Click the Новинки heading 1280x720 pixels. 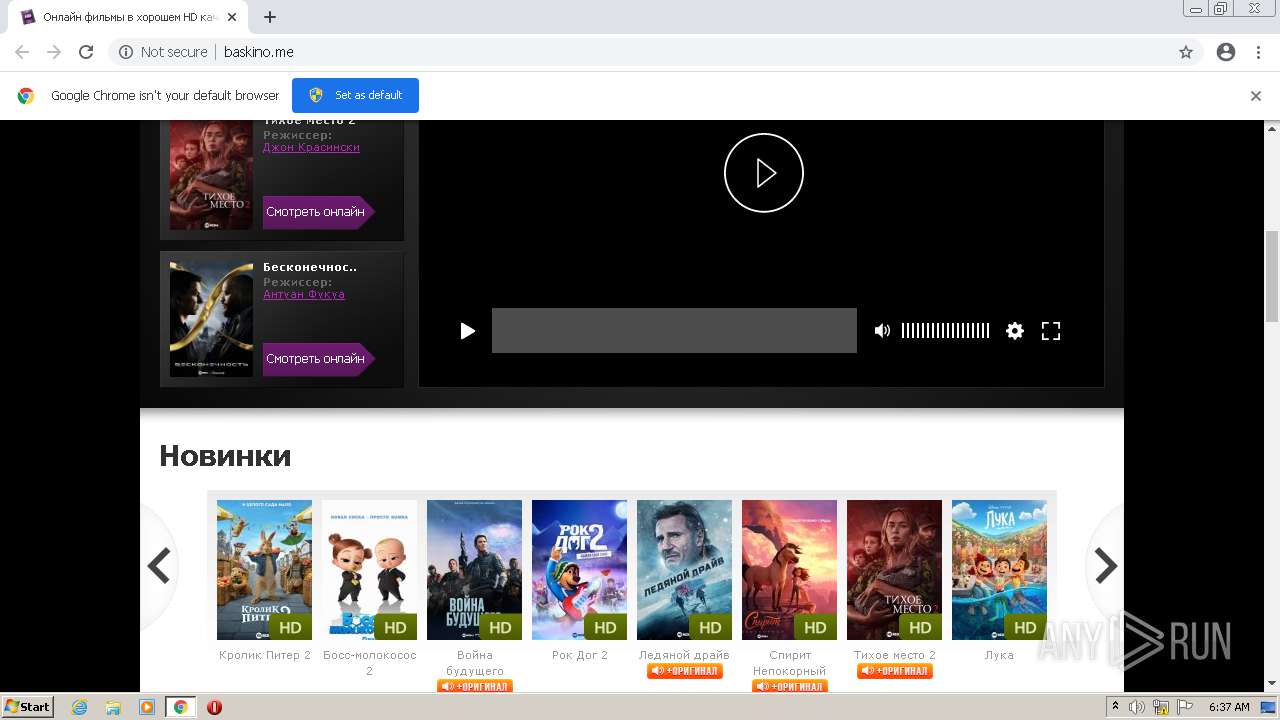pos(225,456)
